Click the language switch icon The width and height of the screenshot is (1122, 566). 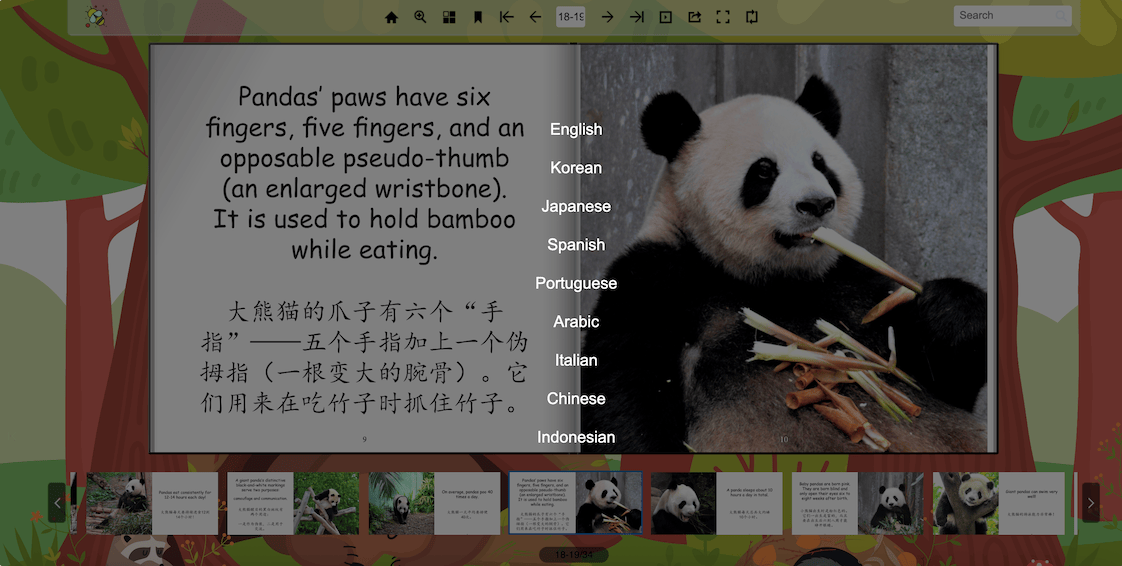point(752,17)
